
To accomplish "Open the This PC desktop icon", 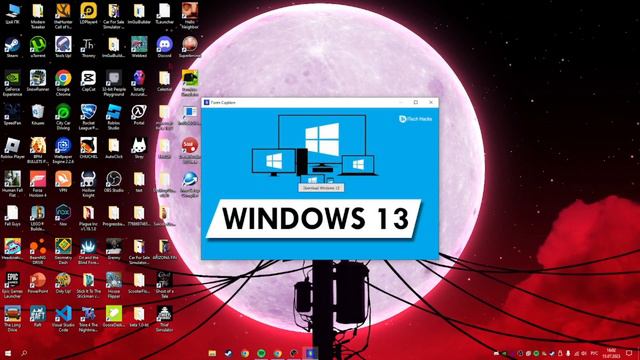I will pyautogui.click(x=12, y=14).
